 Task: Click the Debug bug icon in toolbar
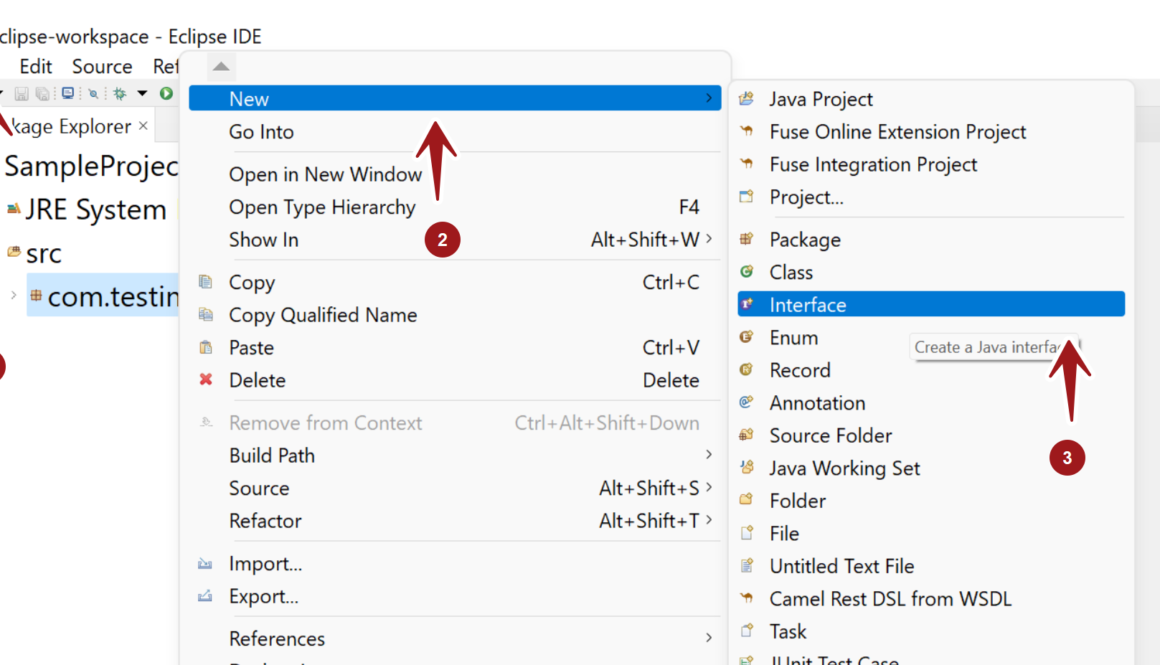click(119, 94)
